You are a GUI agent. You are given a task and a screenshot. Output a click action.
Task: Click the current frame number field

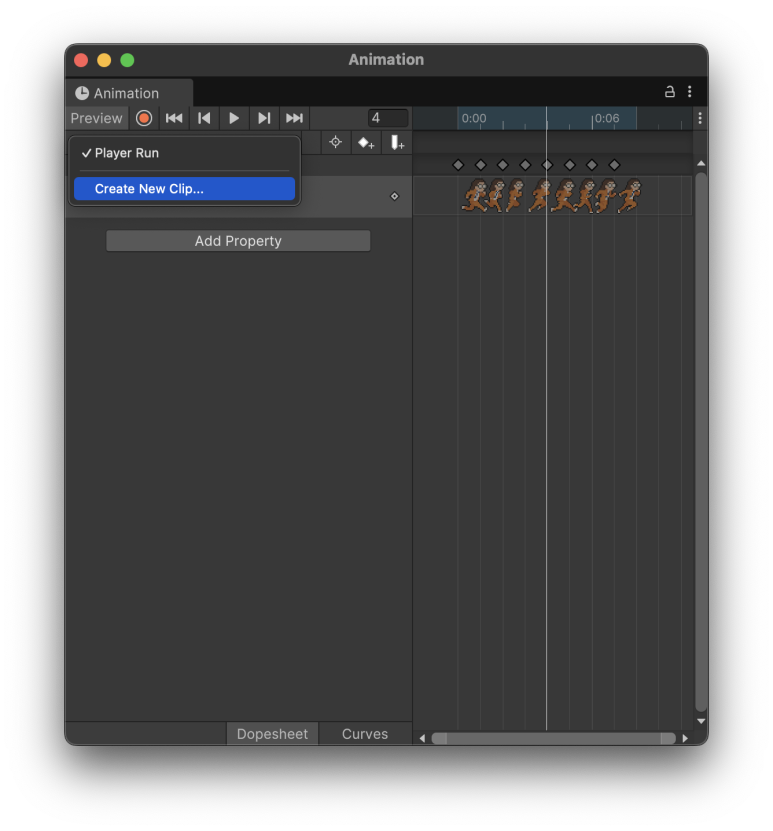pyautogui.click(x=388, y=118)
